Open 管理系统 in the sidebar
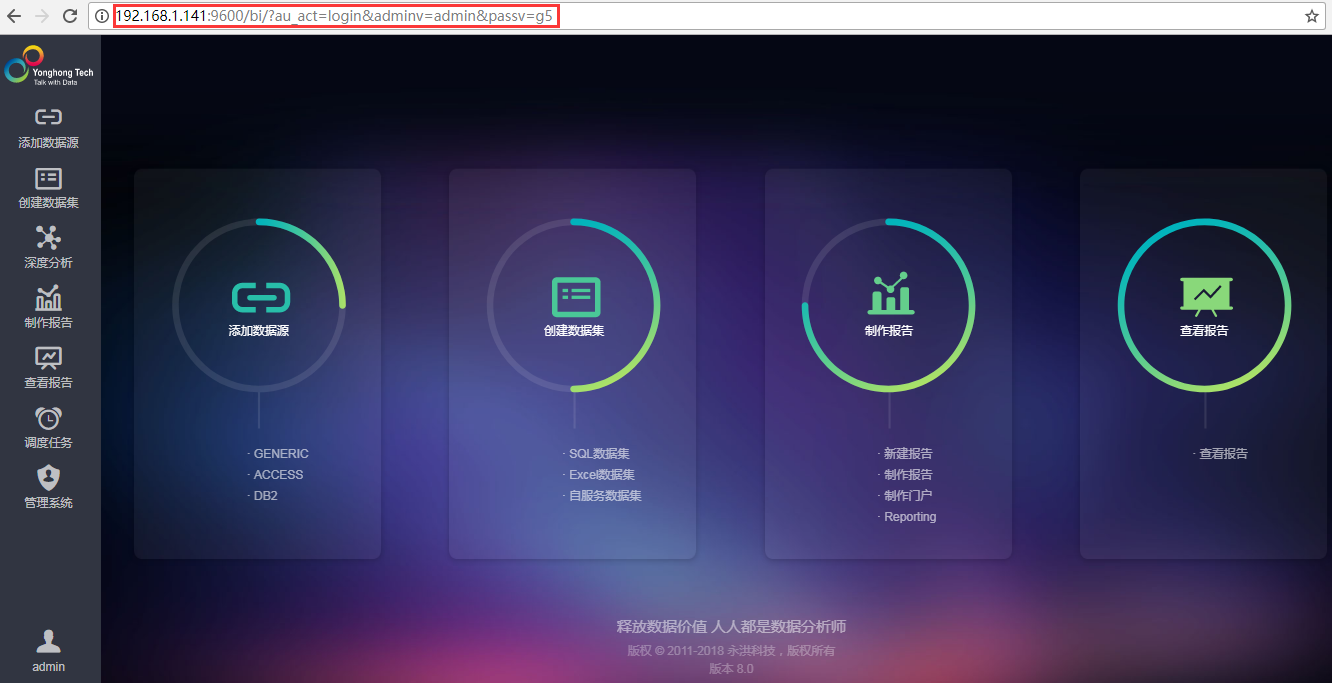Viewport: 1332px width, 683px height. click(48, 488)
